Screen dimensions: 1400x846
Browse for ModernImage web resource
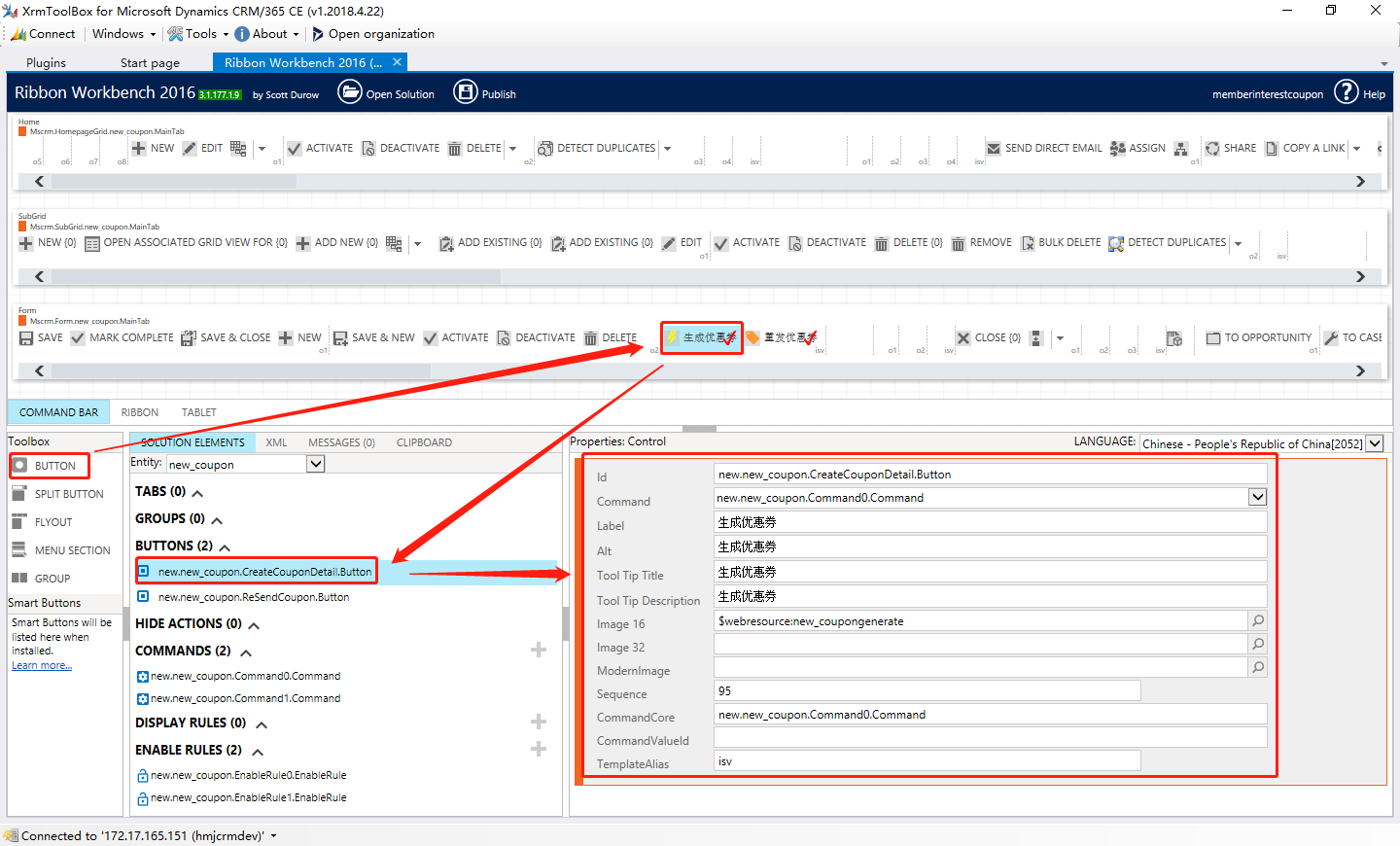1258,667
